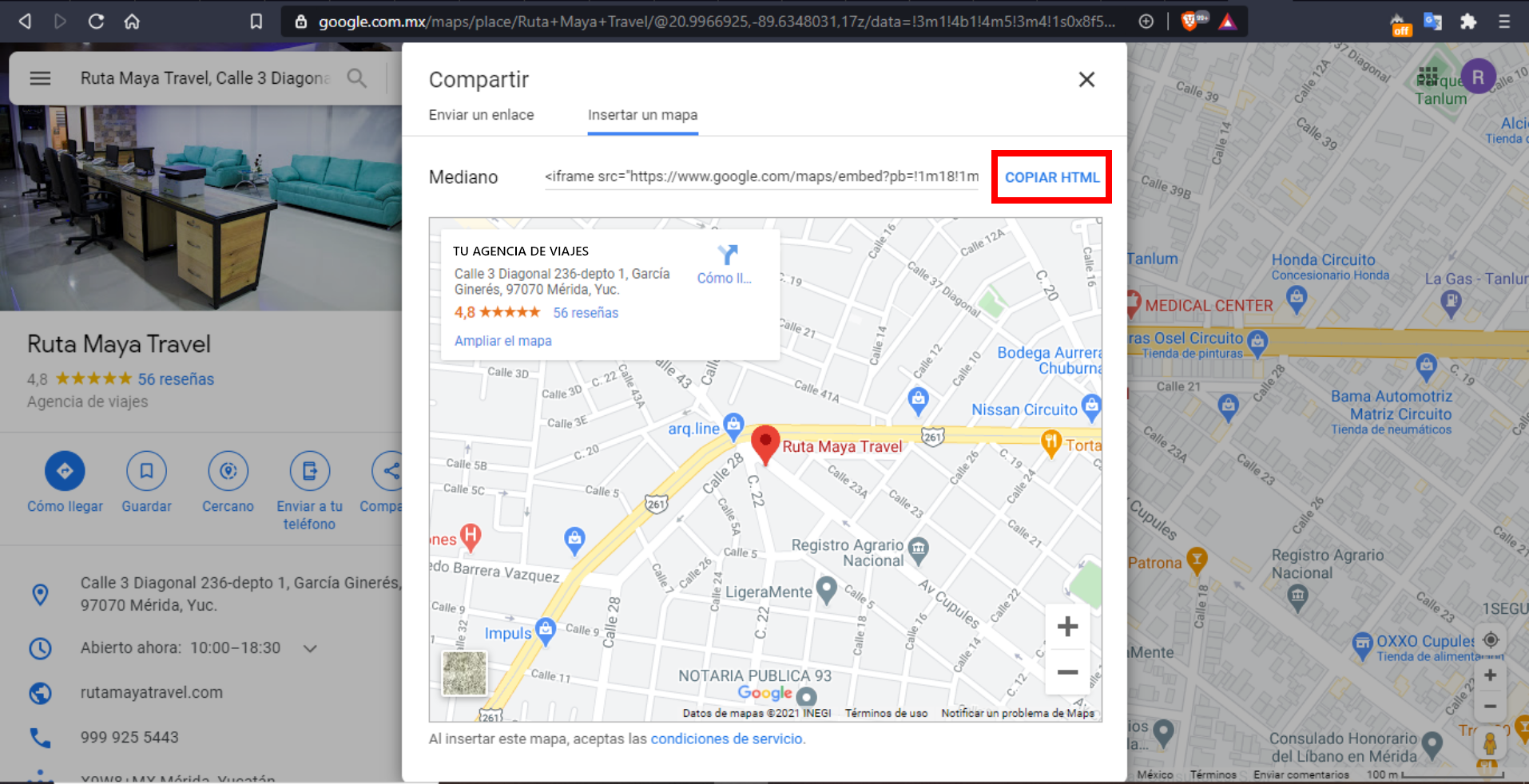Open Google apps grid icon
Viewport: 1529px width, 784px height.
coord(1427,77)
